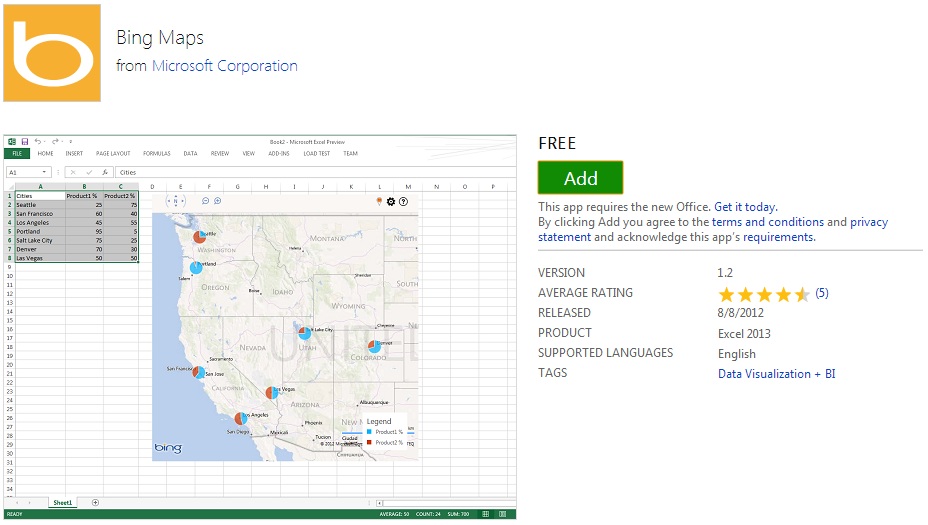Open the TEAM ribbon tab
The image size is (928, 525).
point(350,153)
